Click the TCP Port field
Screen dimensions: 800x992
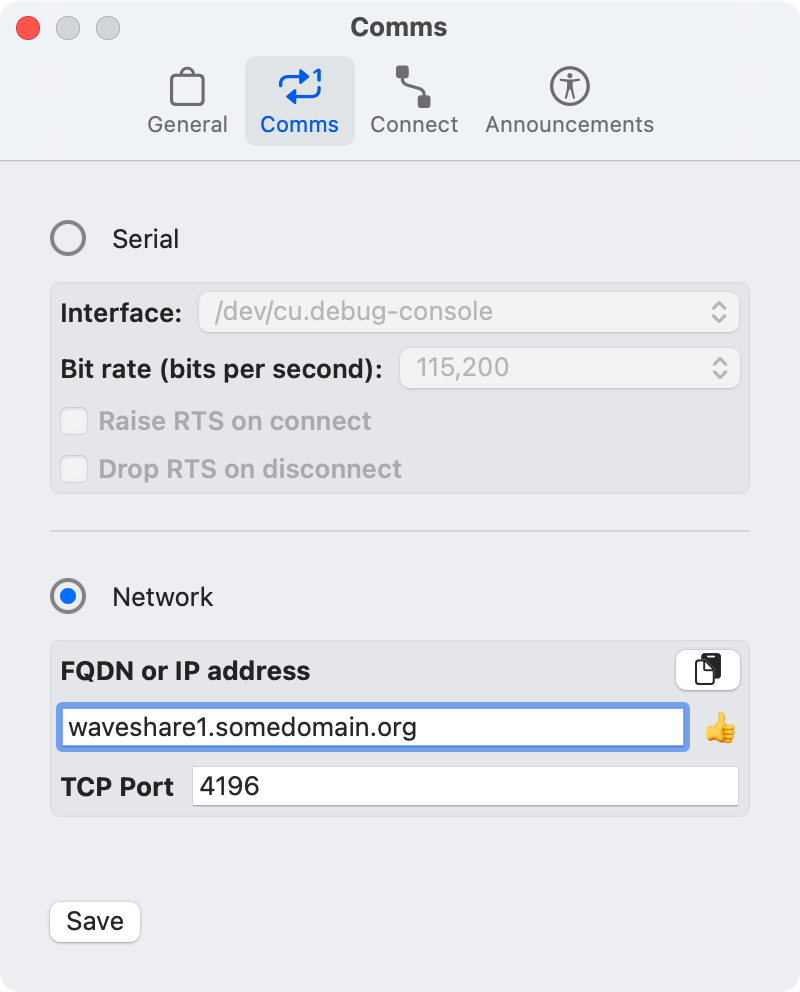click(465, 786)
